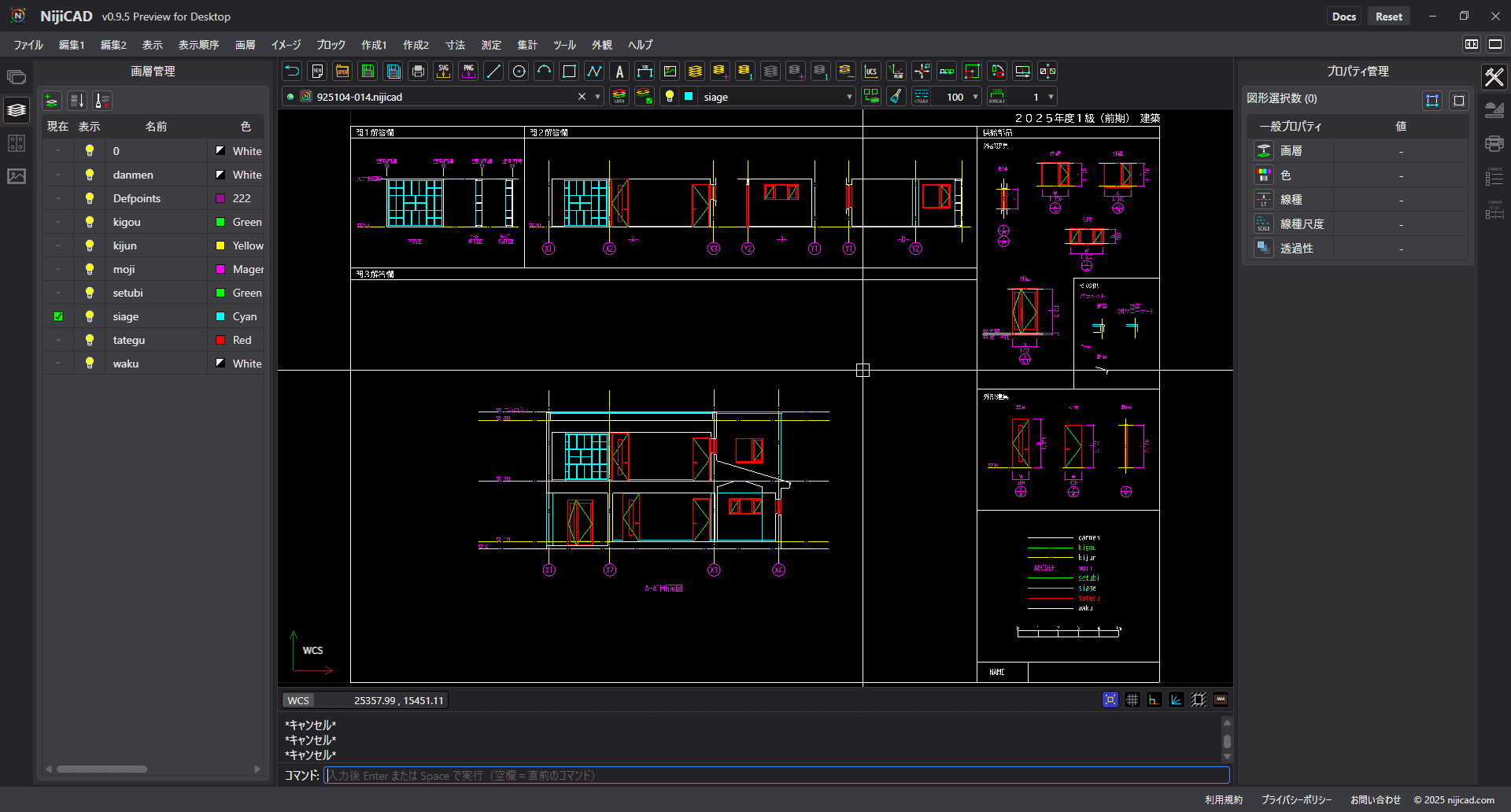Viewport: 1511px width, 812px height.
Task: Toggle visibility of the tategu layer
Action: [x=90, y=340]
